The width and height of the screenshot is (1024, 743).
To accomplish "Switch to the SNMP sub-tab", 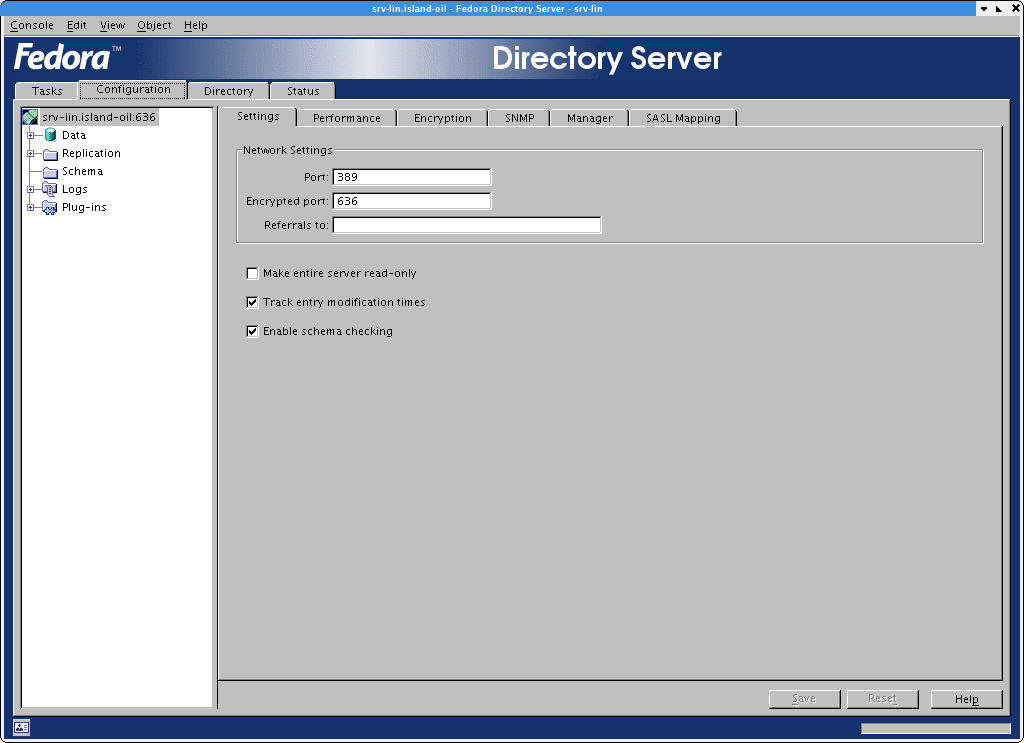I will point(520,118).
